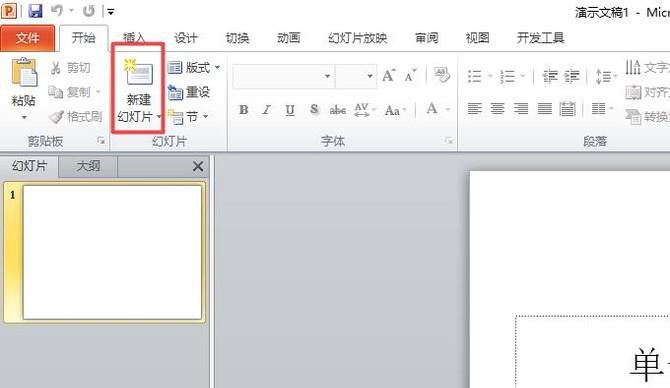The image size is (670, 388).
Task: Switch to the 插入 tab
Action: 134,38
